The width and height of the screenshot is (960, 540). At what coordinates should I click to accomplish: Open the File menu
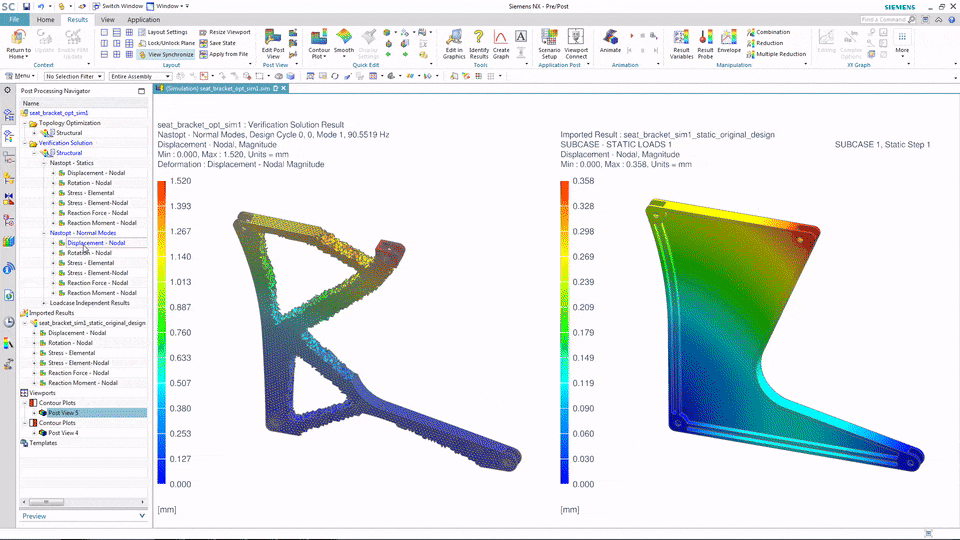point(14,20)
